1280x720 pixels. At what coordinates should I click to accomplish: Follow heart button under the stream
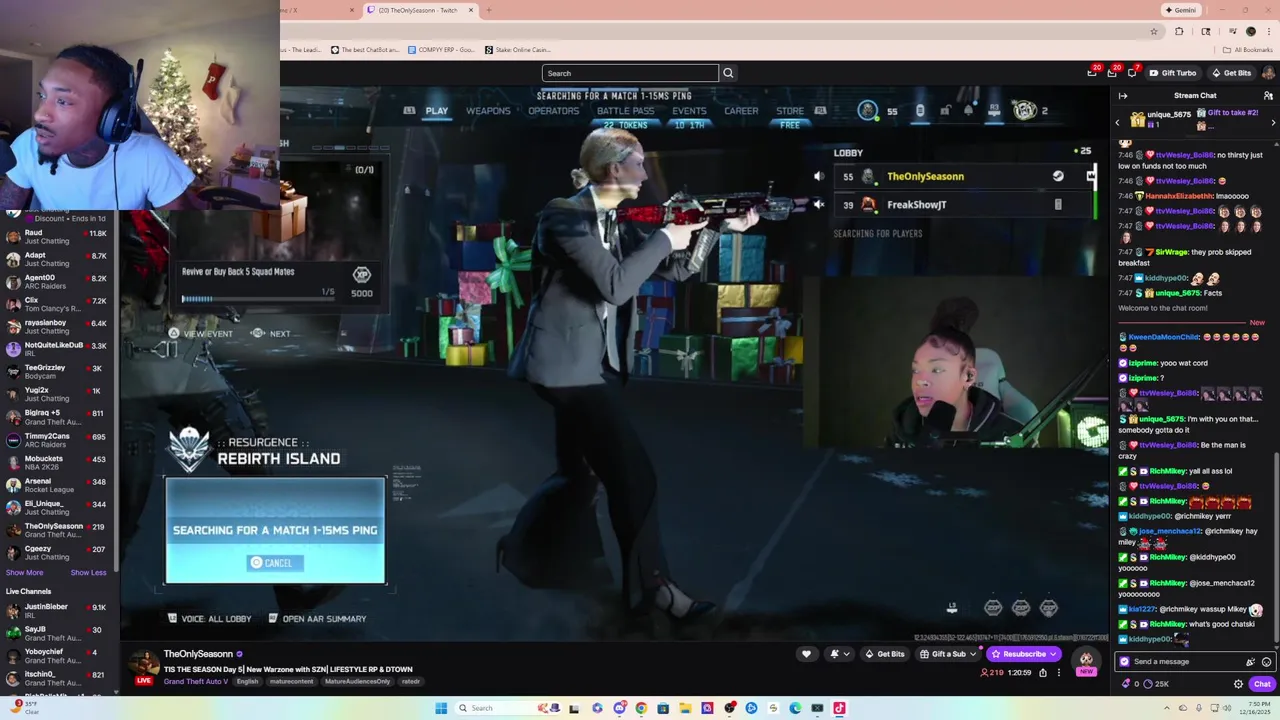806,654
